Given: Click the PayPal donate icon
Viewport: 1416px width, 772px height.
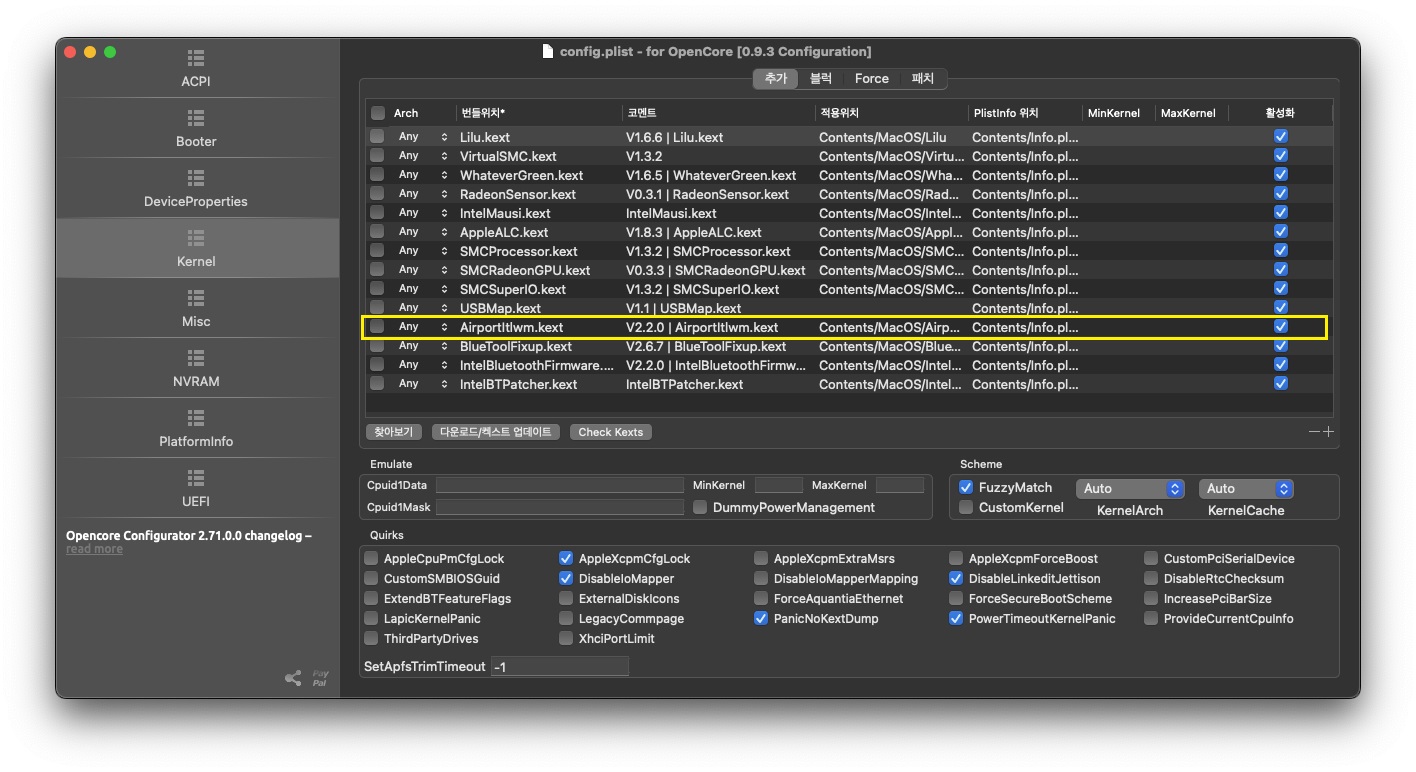Looking at the screenshot, I should pos(320,678).
